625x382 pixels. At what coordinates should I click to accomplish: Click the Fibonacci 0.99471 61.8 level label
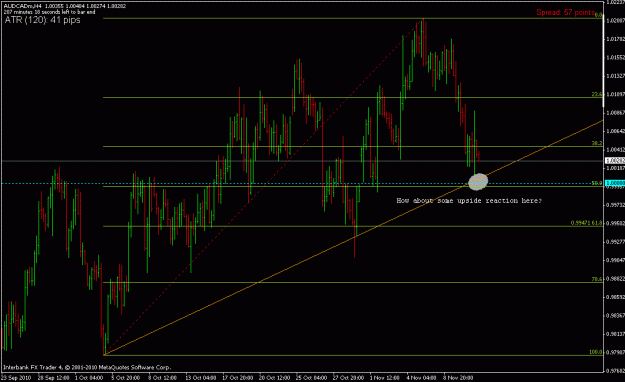586,223
